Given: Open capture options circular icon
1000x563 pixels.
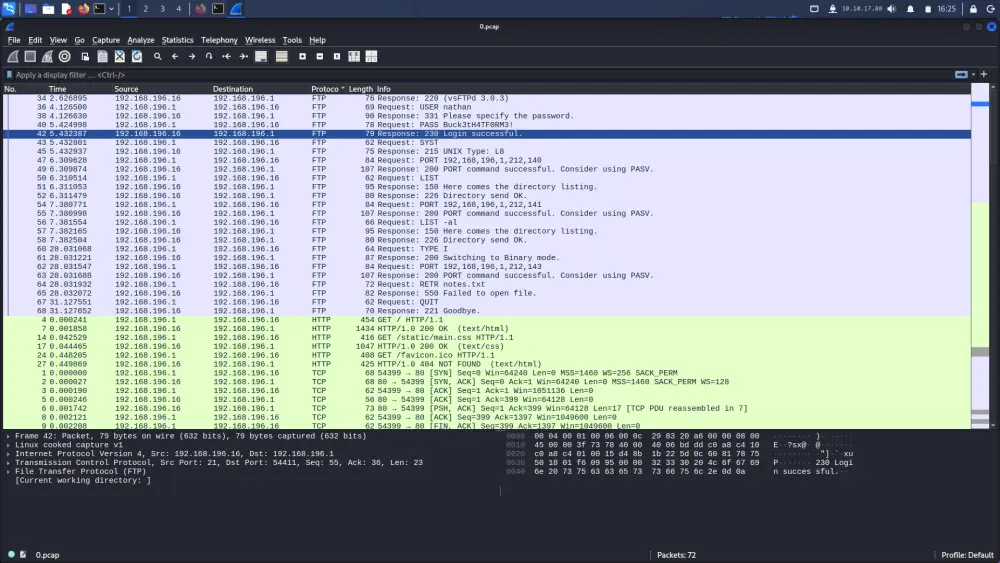Looking at the screenshot, I should pos(64,57).
